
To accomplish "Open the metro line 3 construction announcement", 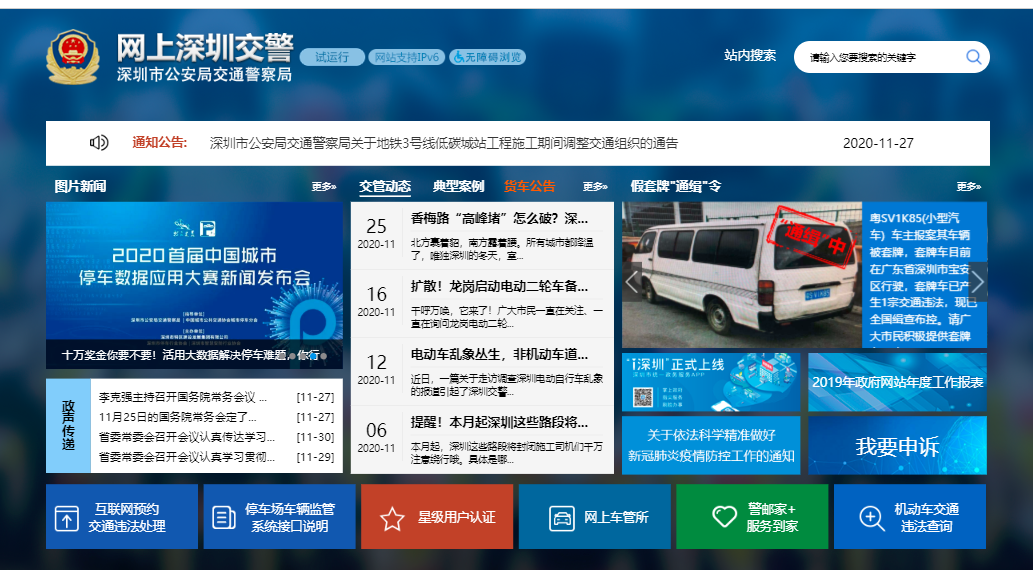I will click(x=443, y=143).
